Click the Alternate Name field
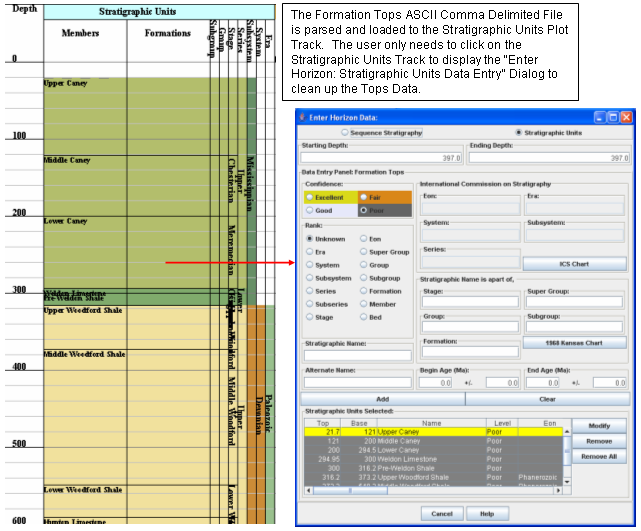 [x=358, y=382]
